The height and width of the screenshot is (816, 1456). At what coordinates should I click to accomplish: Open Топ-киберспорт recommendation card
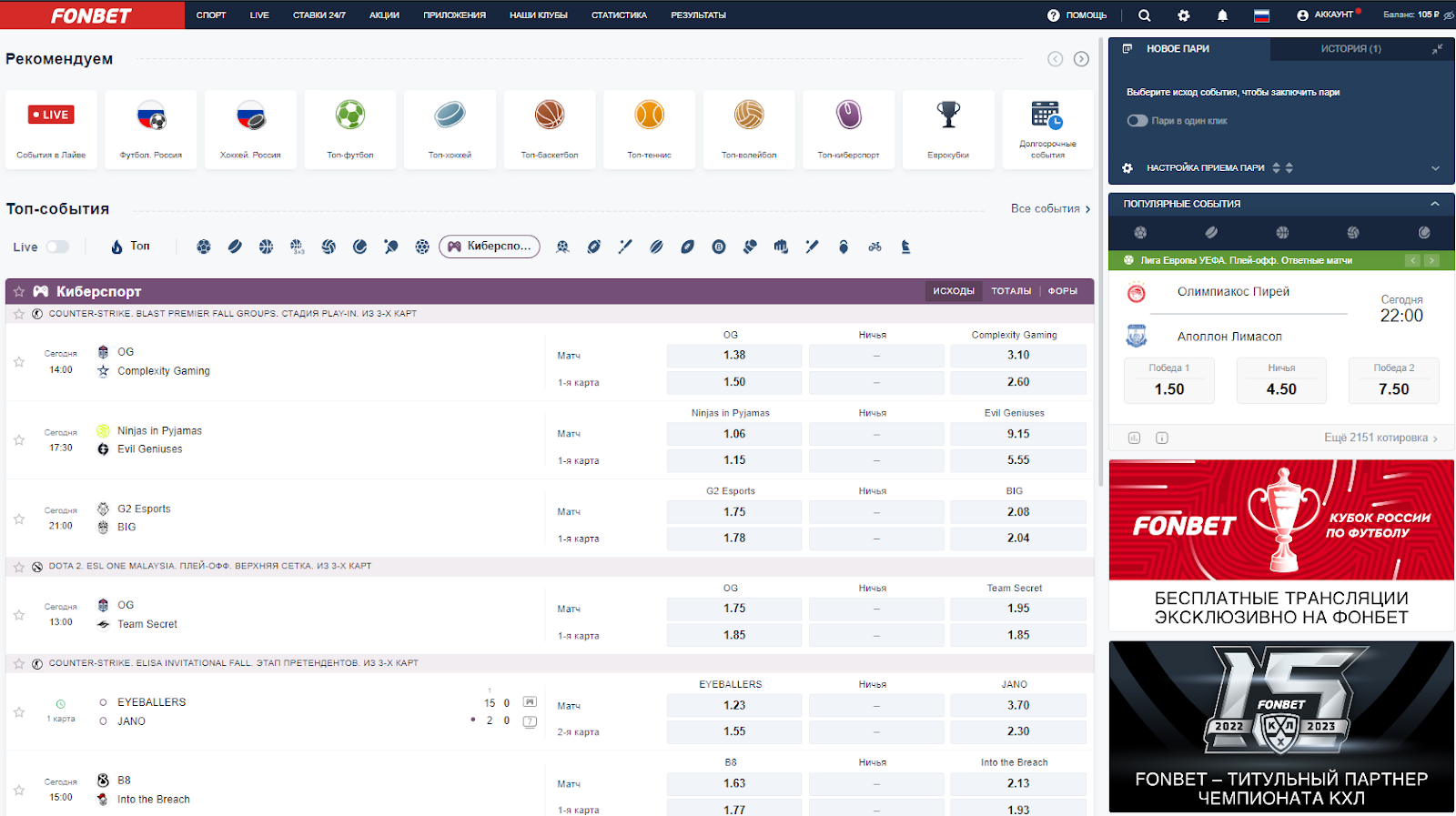tap(848, 129)
